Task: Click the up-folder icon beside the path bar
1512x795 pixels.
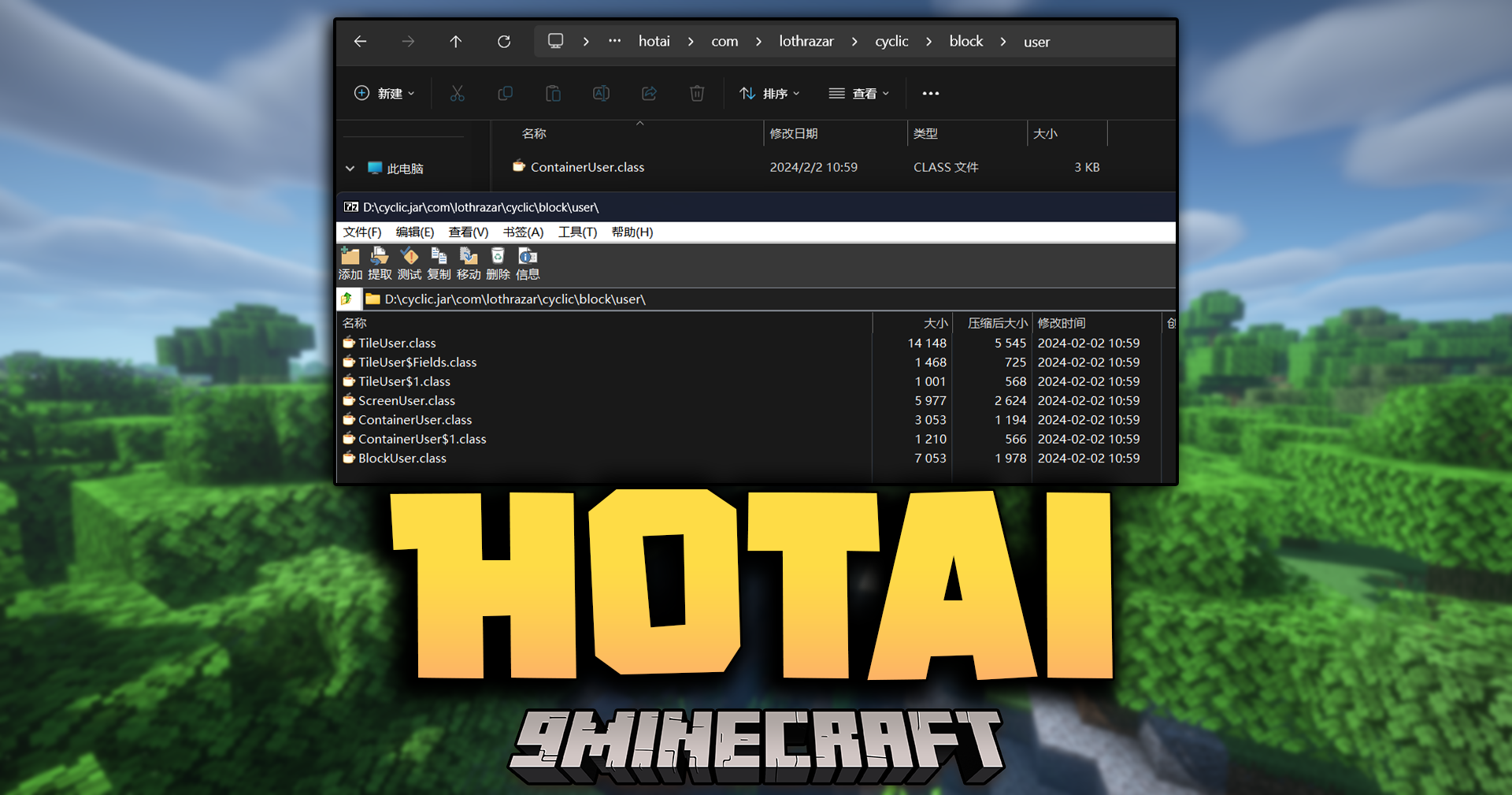Action: (347, 299)
